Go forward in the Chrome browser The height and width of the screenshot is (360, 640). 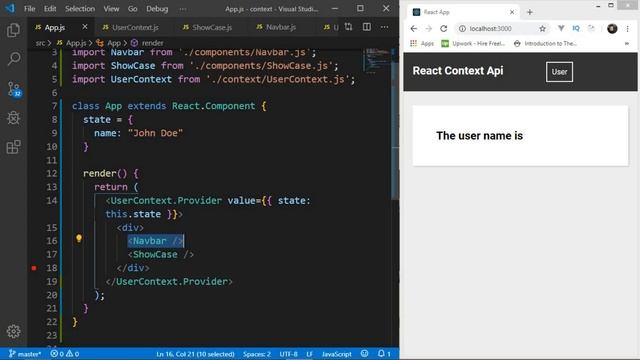(428, 29)
